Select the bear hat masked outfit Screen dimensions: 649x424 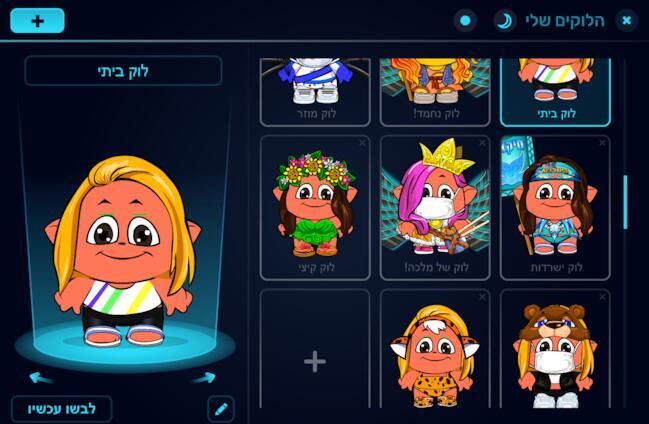pos(555,350)
